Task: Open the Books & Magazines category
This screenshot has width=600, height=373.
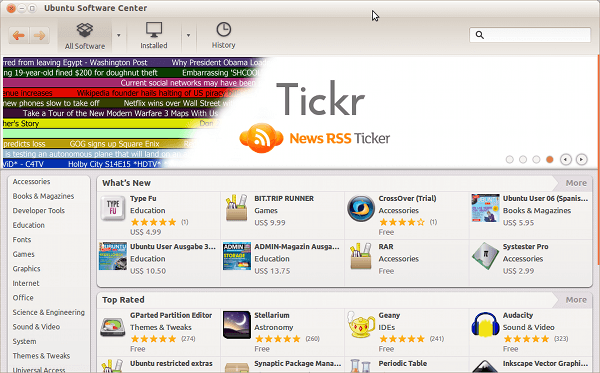Action: (x=43, y=196)
